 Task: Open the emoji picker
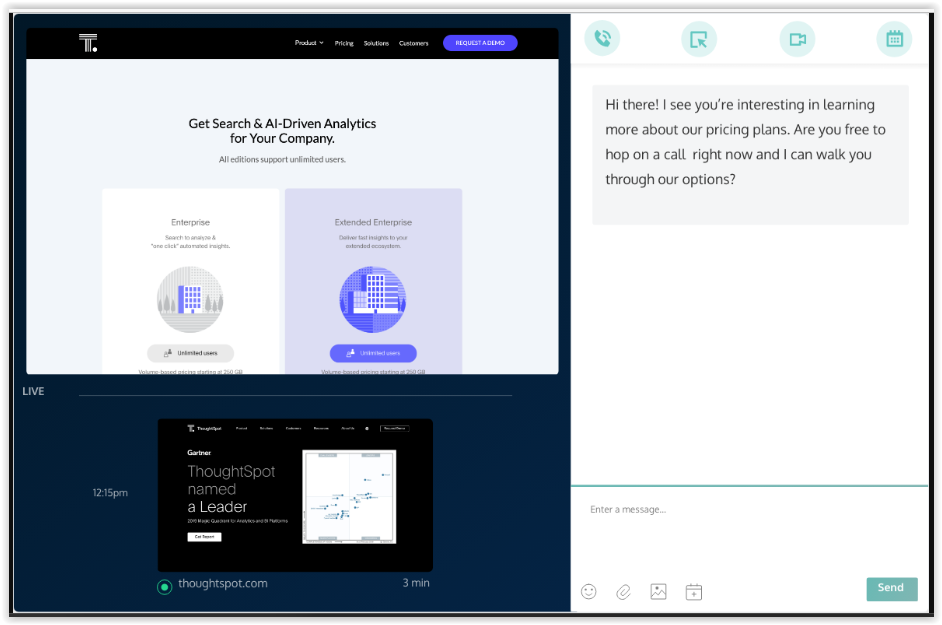point(589,592)
